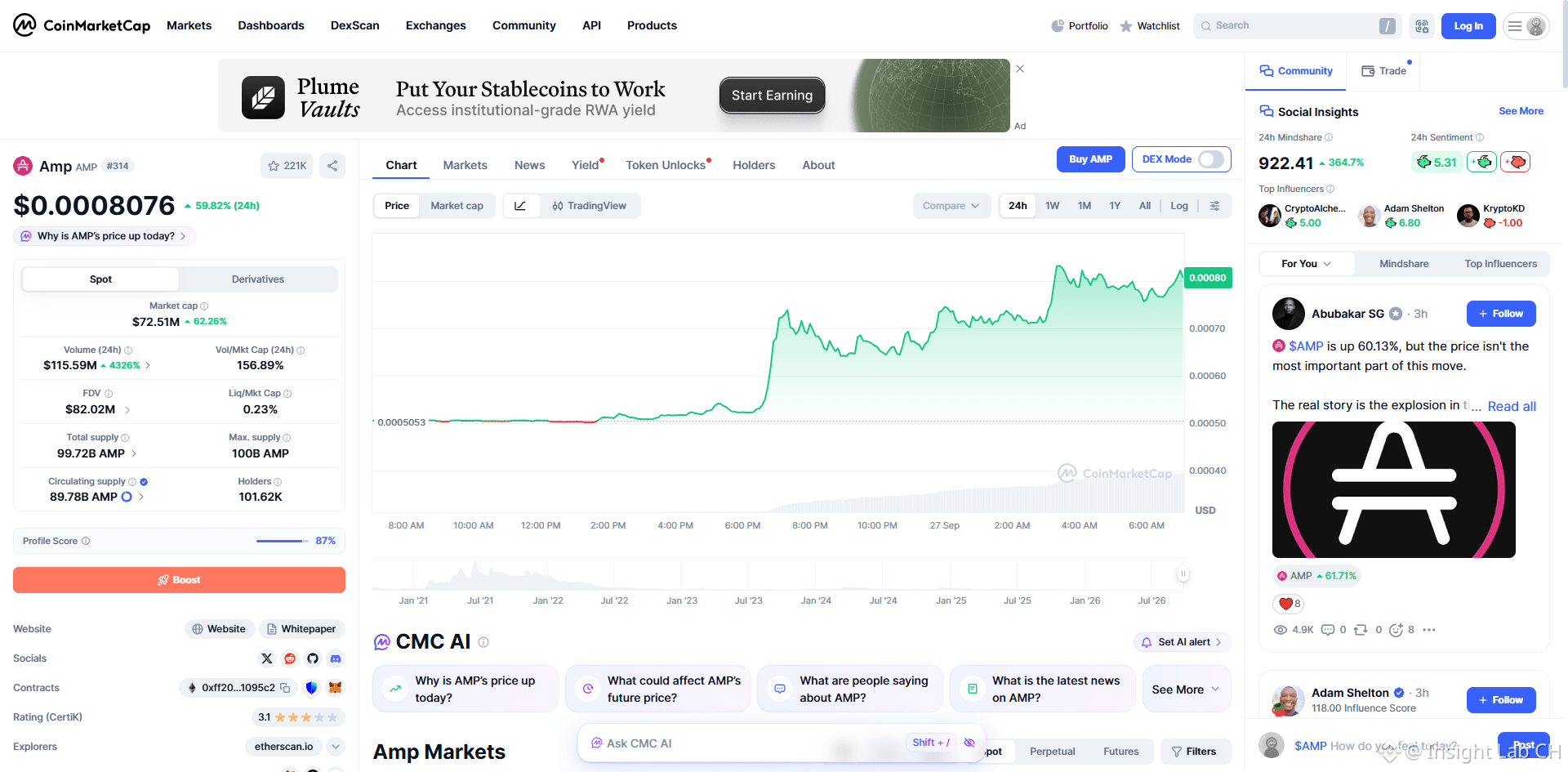Copy the contract address 0xff20...1095c2
1568x772 pixels.
[x=285, y=688]
